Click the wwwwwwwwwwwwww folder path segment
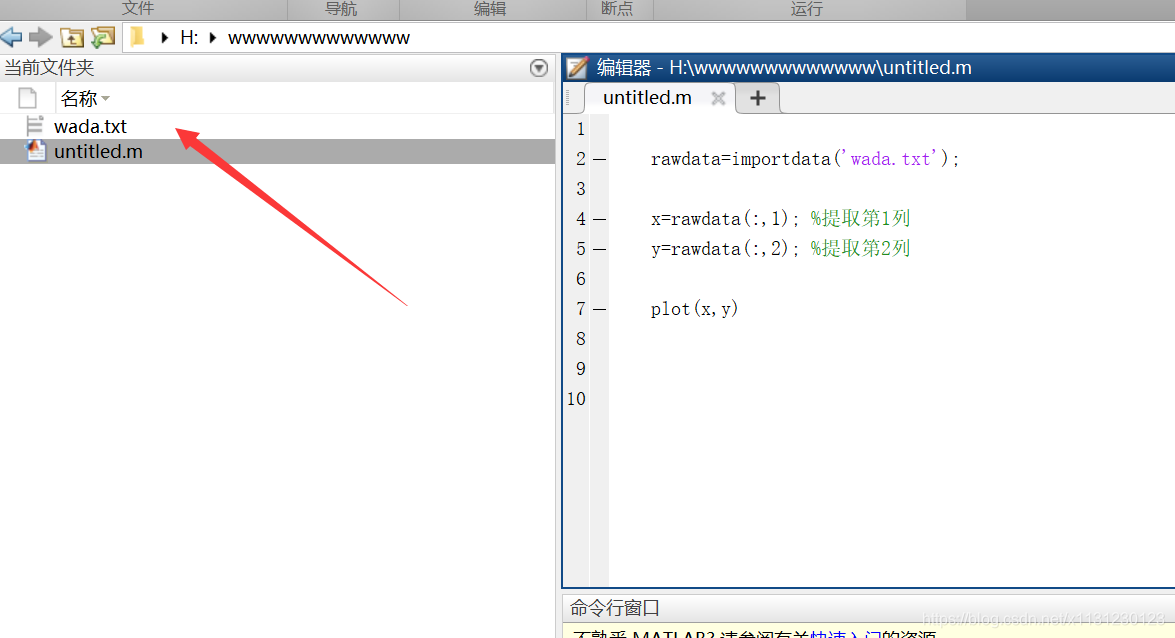Viewport: 1175px width, 638px height. click(x=318, y=38)
